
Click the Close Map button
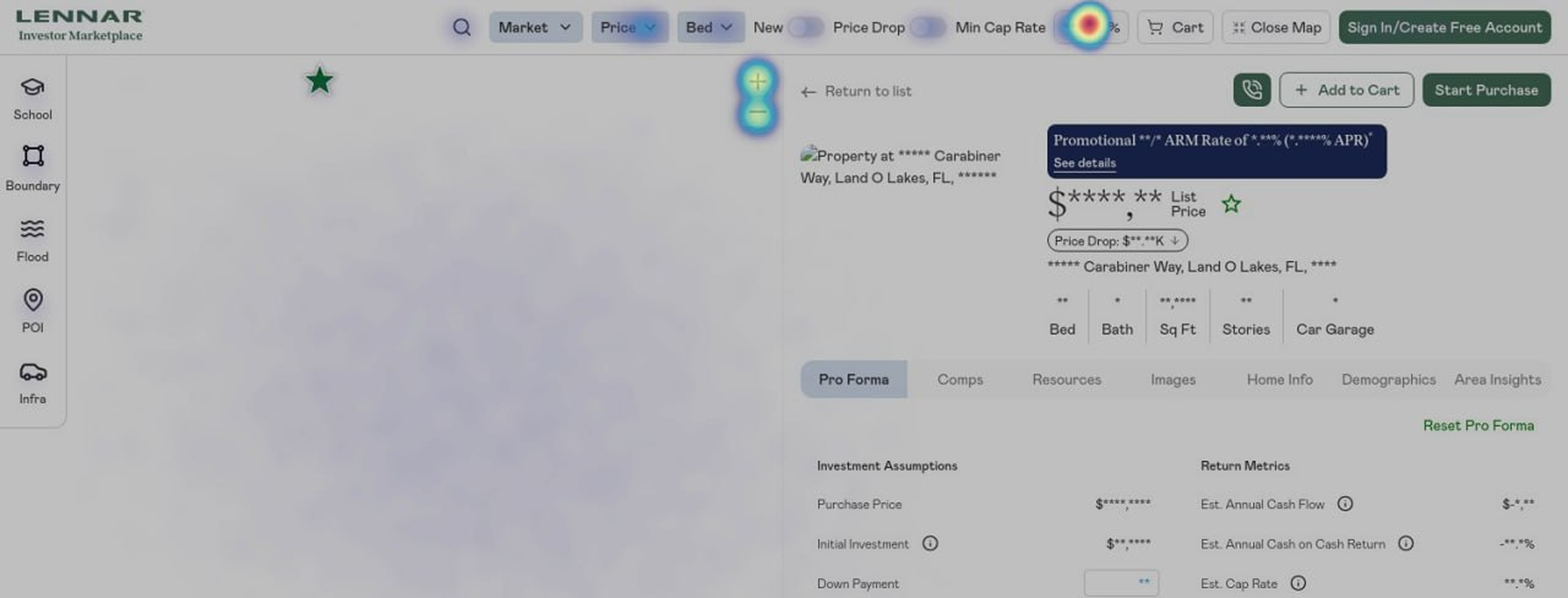point(1276,27)
